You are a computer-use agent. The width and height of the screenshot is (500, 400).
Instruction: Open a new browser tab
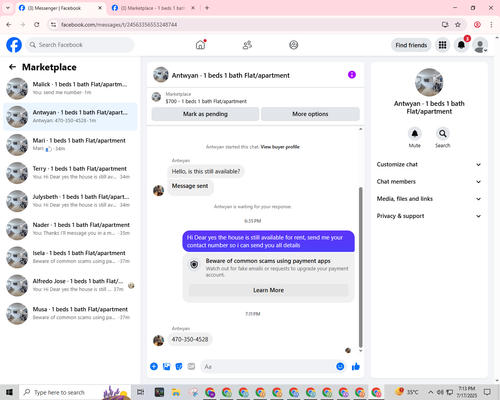[x=207, y=8]
